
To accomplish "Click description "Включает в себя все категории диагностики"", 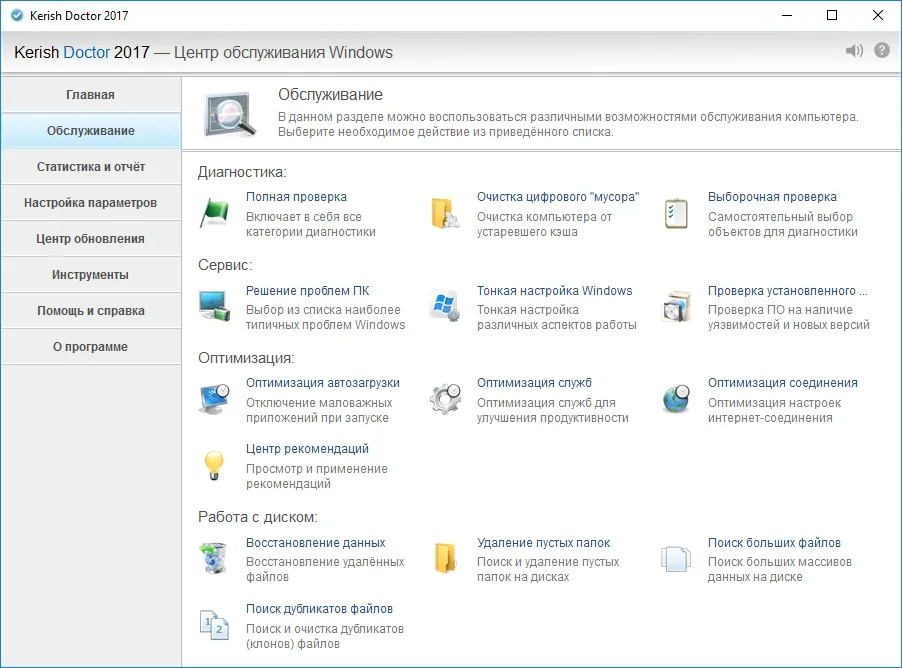I will pos(311,224).
